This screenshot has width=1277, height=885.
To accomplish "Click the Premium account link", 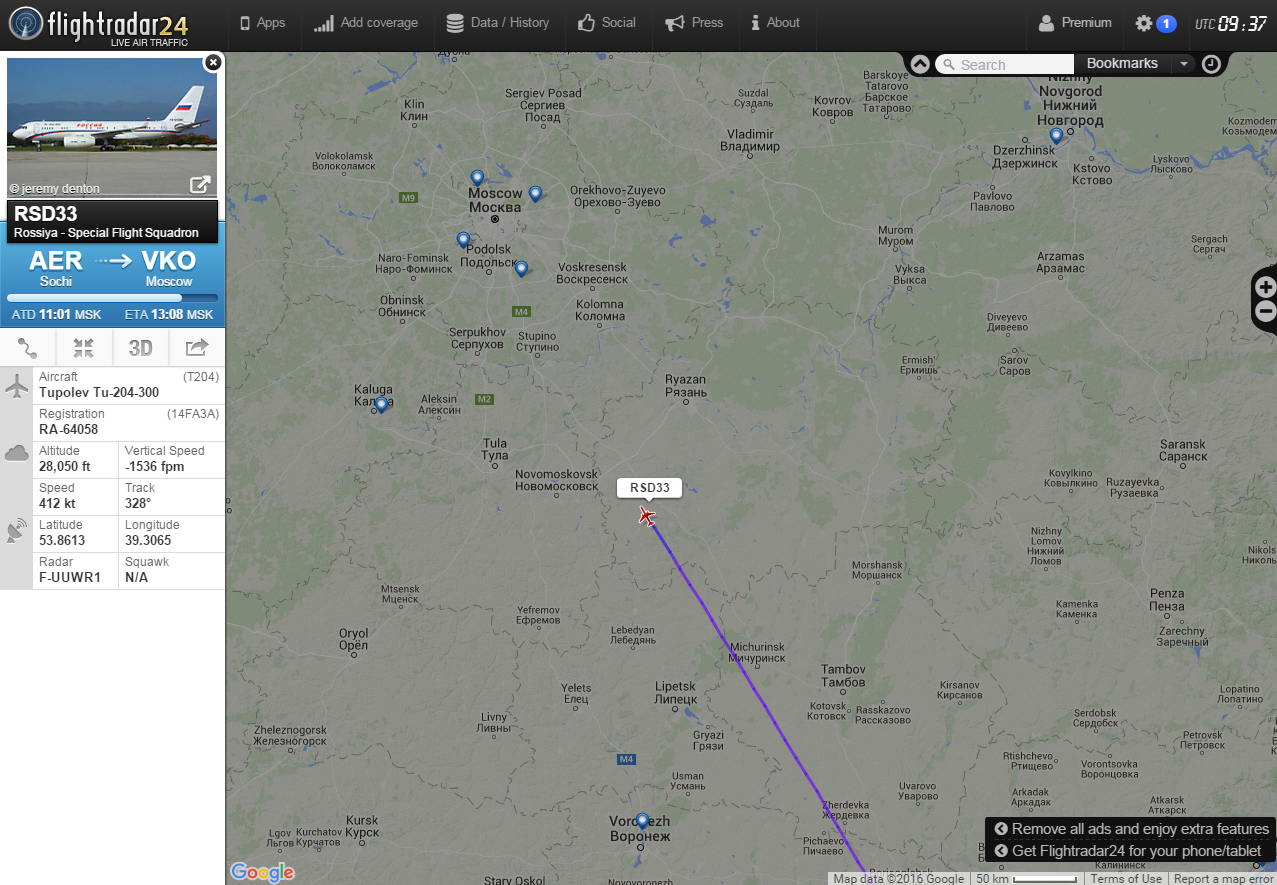I will click(x=1075, y=22).
